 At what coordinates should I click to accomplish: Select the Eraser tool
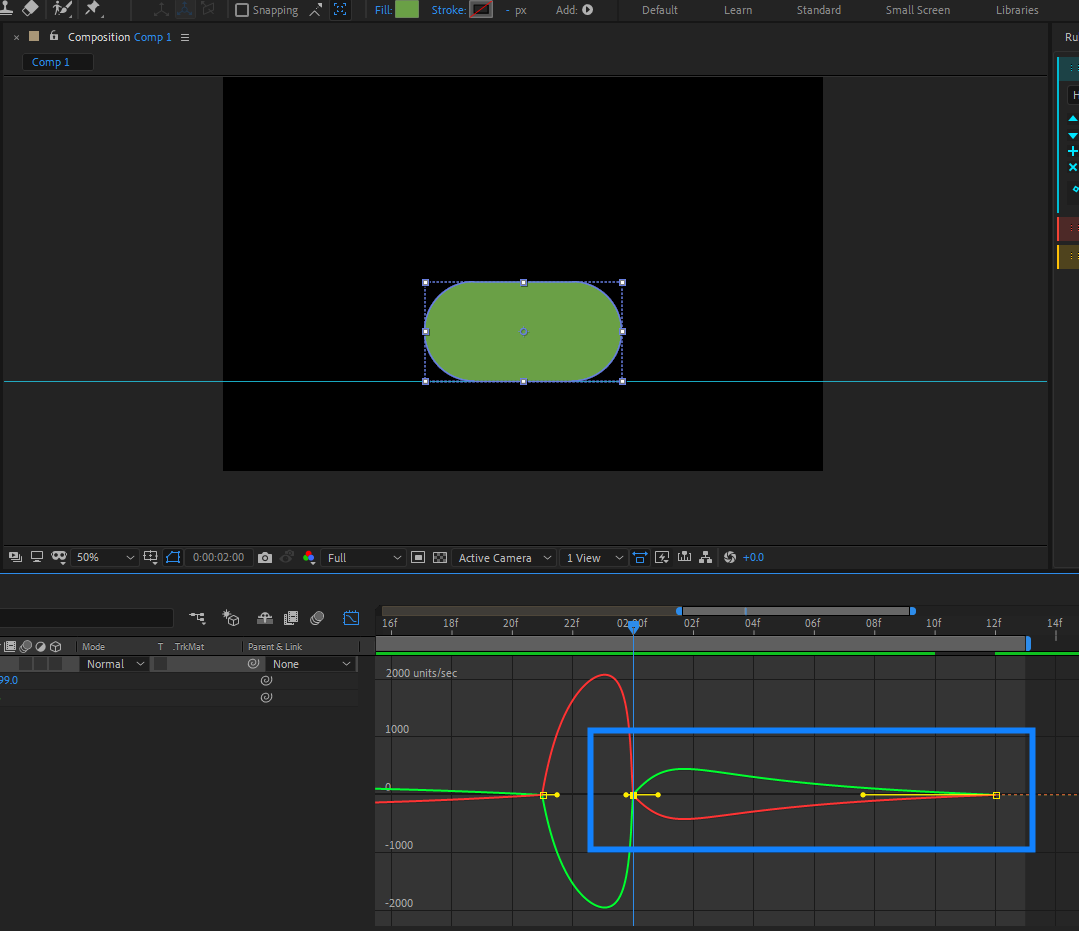pos(30,9)
